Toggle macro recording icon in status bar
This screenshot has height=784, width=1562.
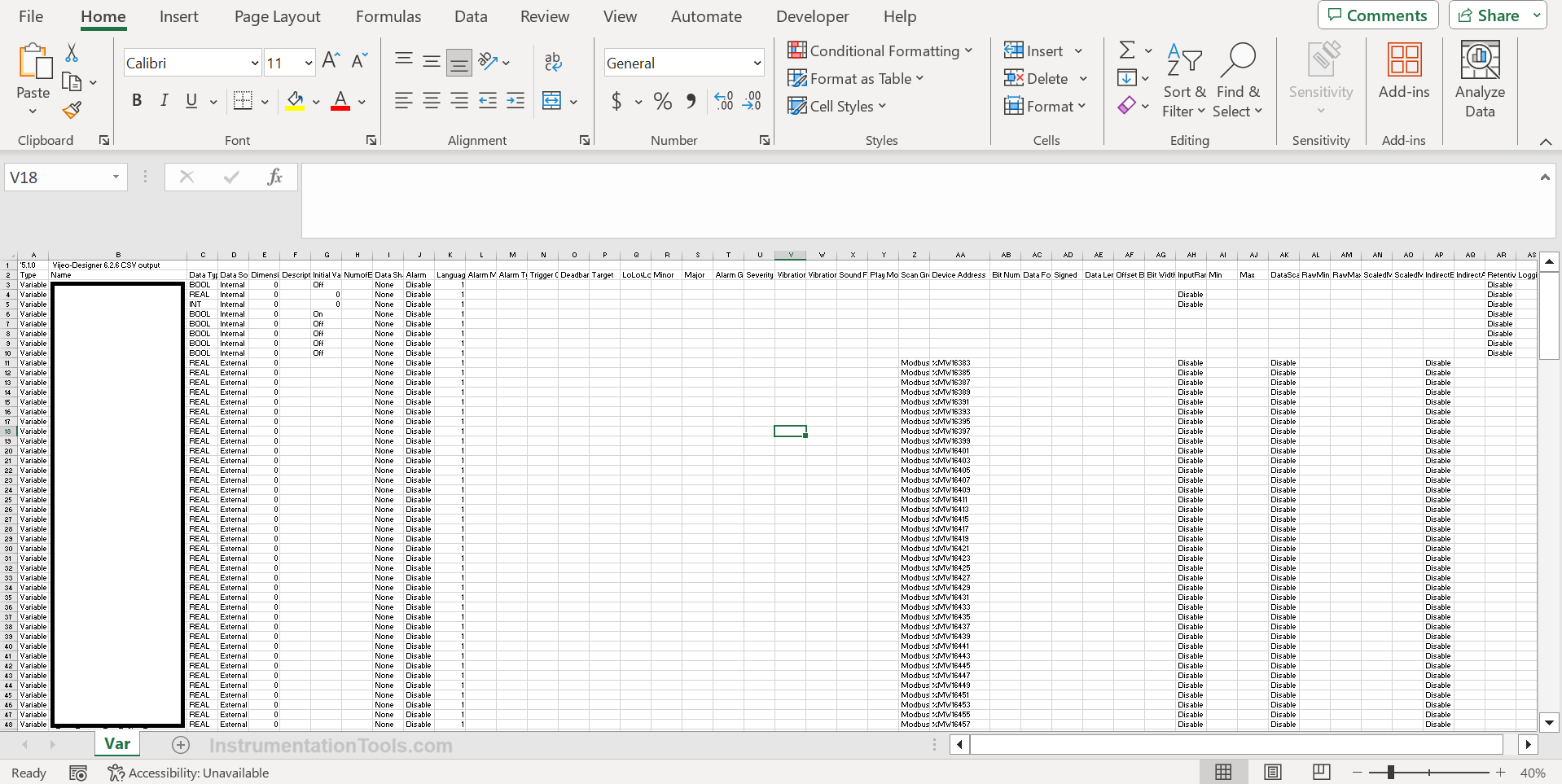78,773
